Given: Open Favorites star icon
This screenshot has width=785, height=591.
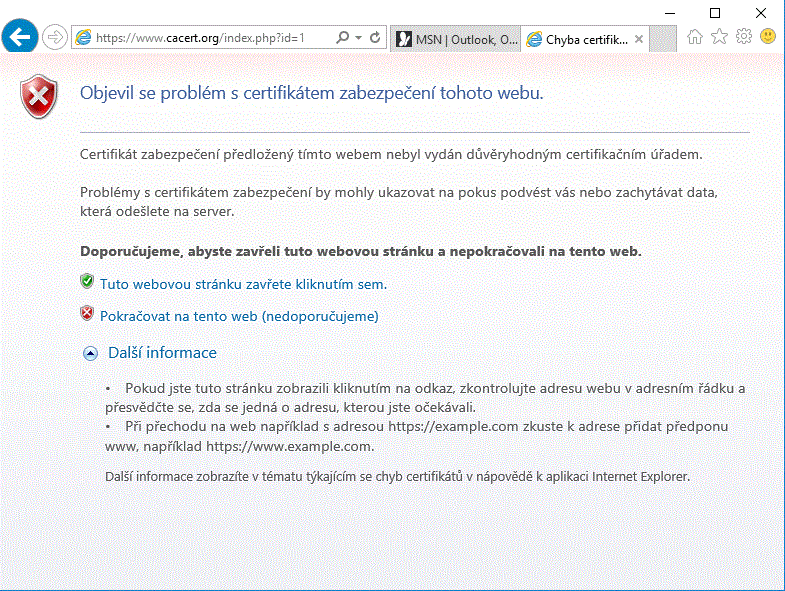Looking at the screenshot, I should tap(719, 37).
